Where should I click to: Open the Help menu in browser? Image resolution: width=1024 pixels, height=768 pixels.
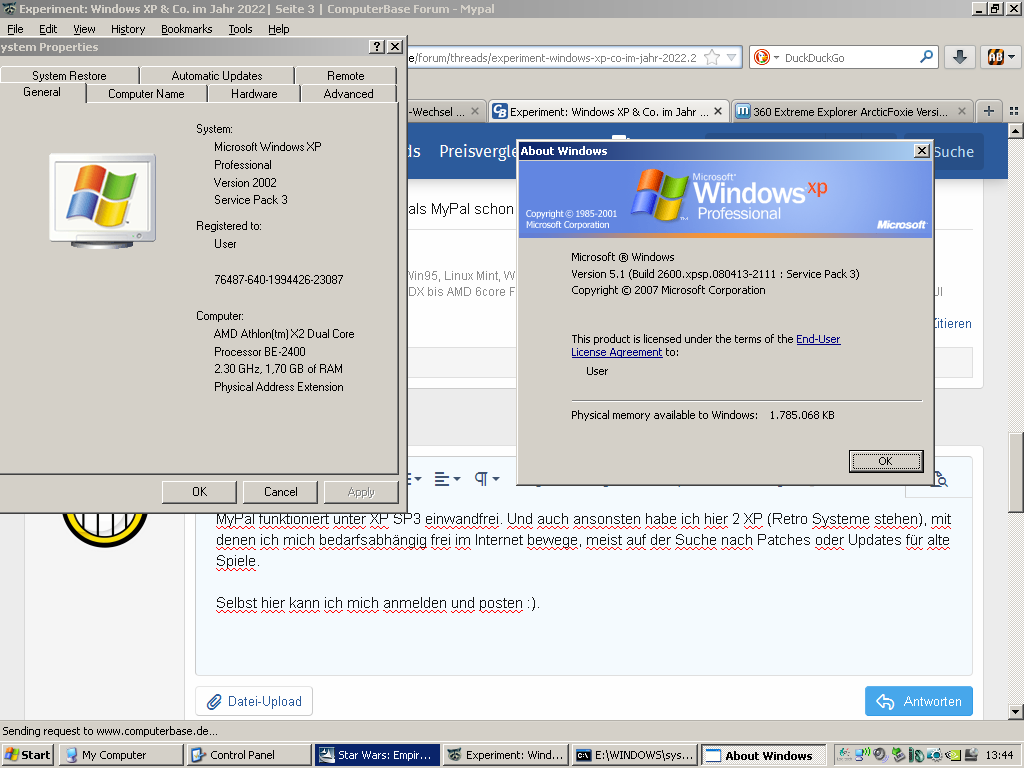pos(279,29)
